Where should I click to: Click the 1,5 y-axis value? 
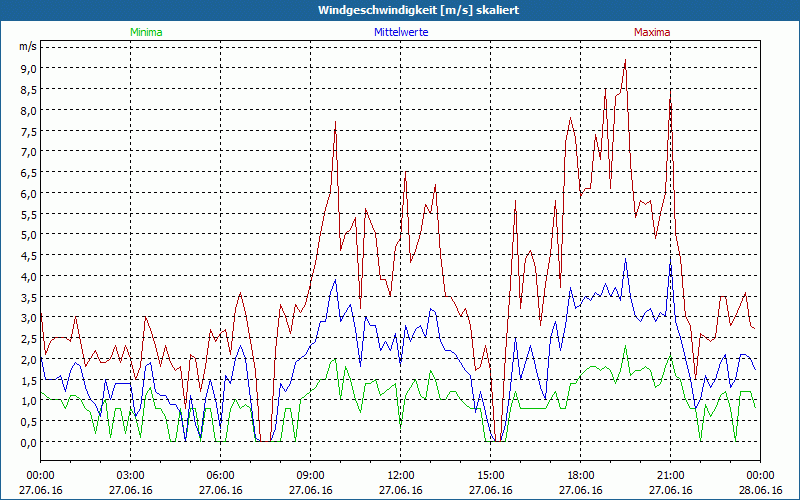29,380
